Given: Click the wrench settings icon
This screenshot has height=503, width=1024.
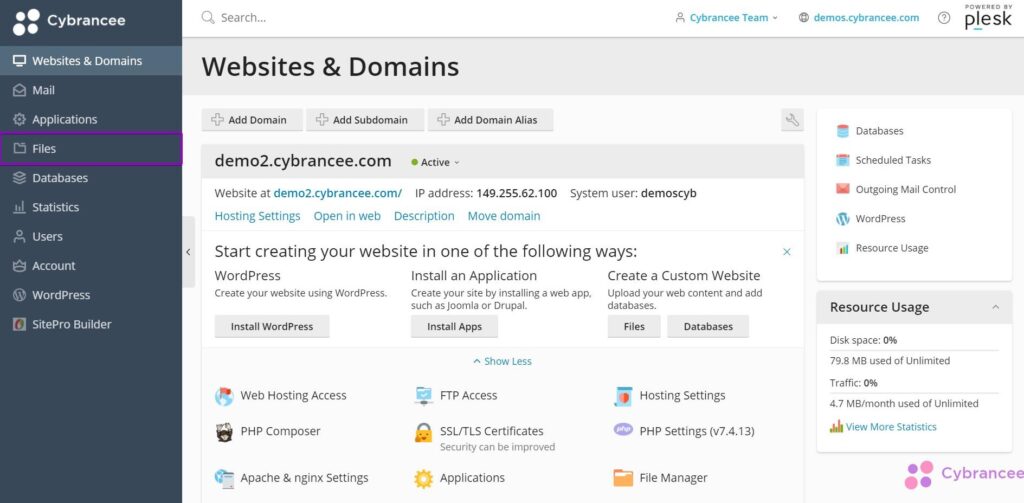Looking at the screenshot, I should (792, 120).
